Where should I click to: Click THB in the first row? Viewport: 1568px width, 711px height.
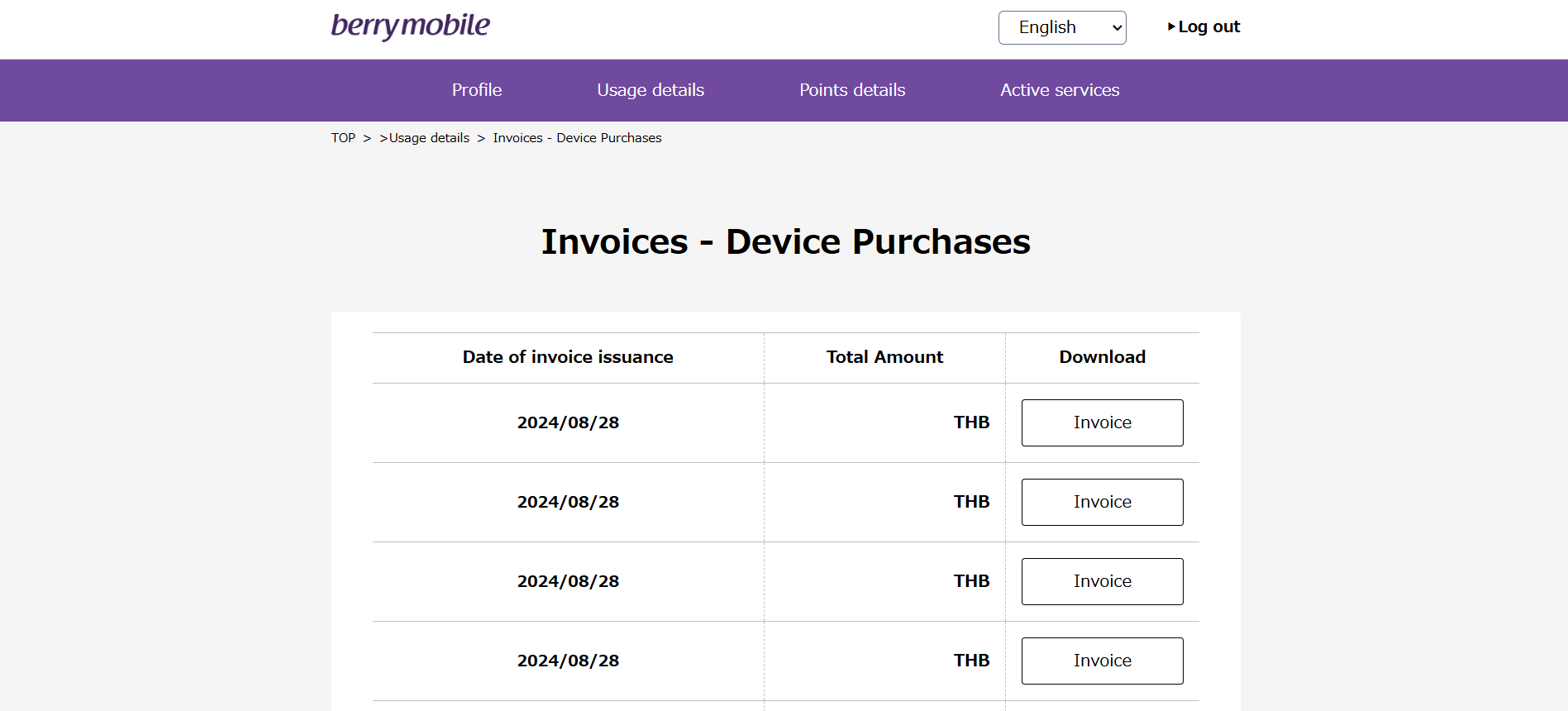(971, 422)
